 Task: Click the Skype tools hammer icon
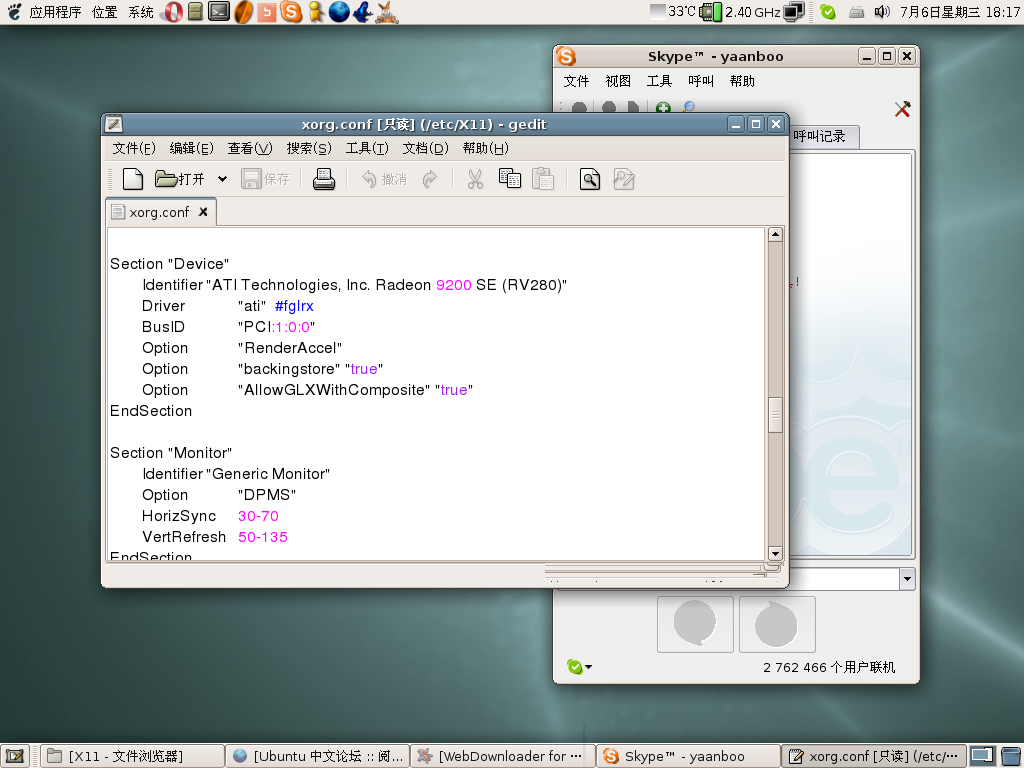click(903, 108)
